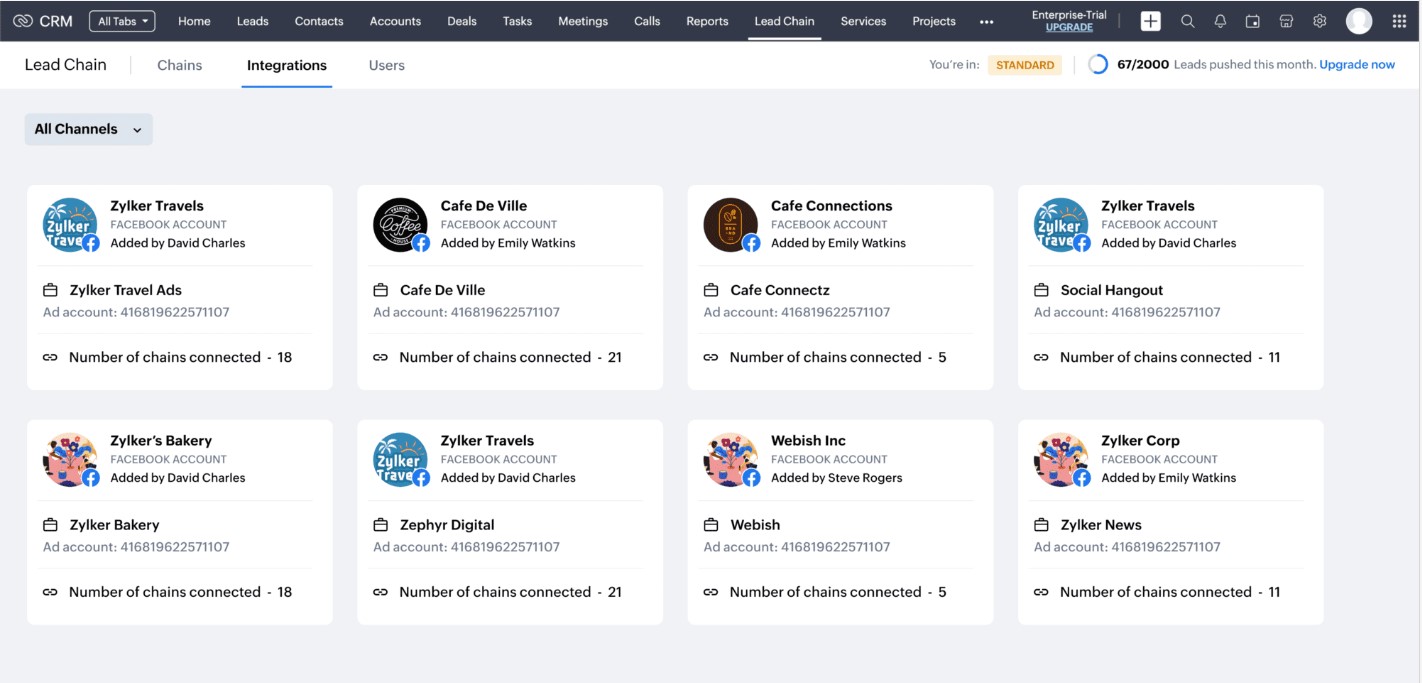Image resolution: width=1422 pixels, height=683 pixels.
Task: Open the Reports tab
Action: (x=707, y=21)
